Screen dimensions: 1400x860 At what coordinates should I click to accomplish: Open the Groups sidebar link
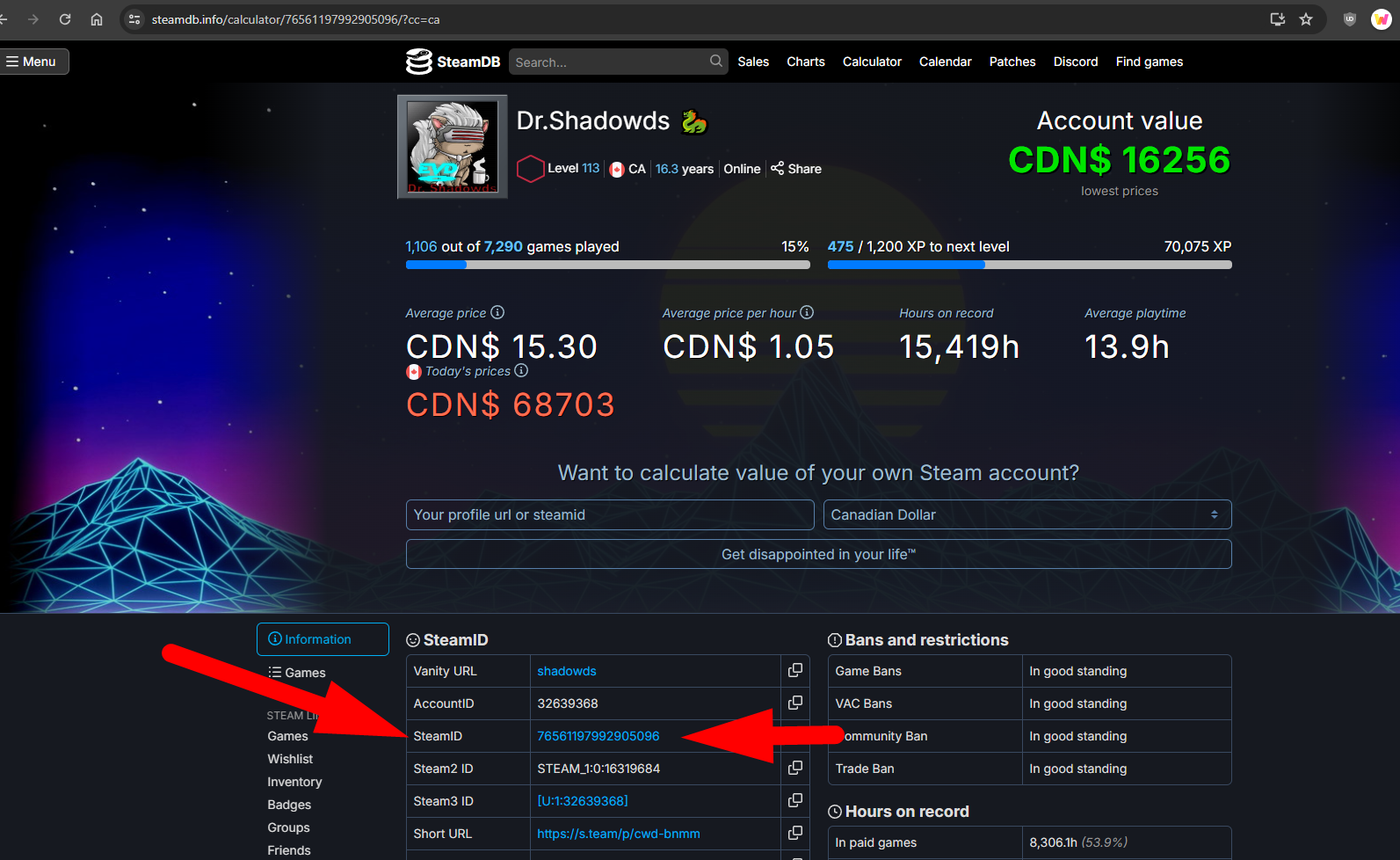click(288, 827)
